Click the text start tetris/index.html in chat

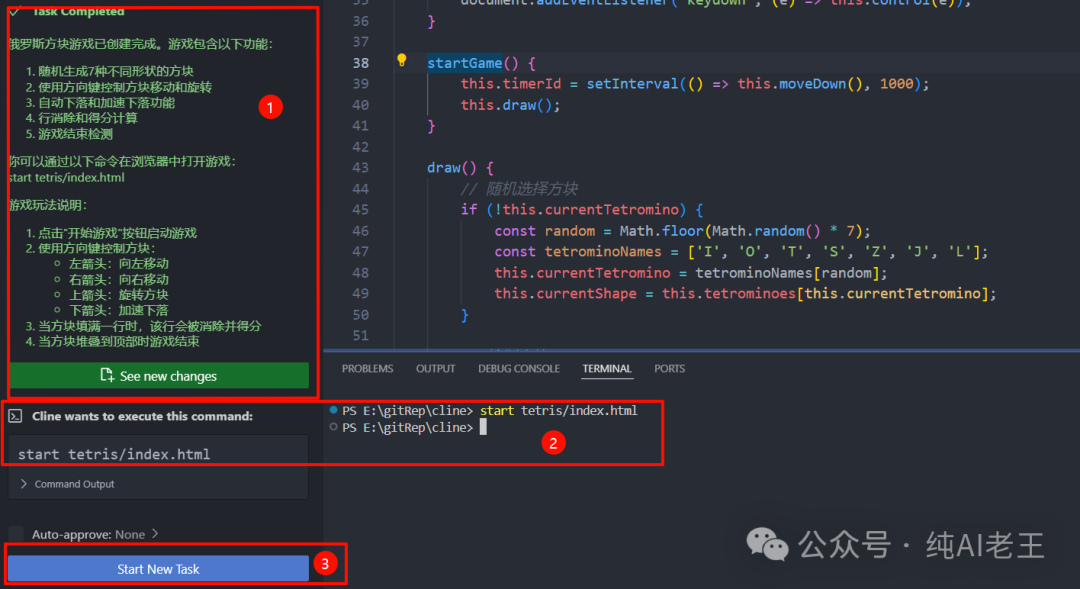(67, 177)
